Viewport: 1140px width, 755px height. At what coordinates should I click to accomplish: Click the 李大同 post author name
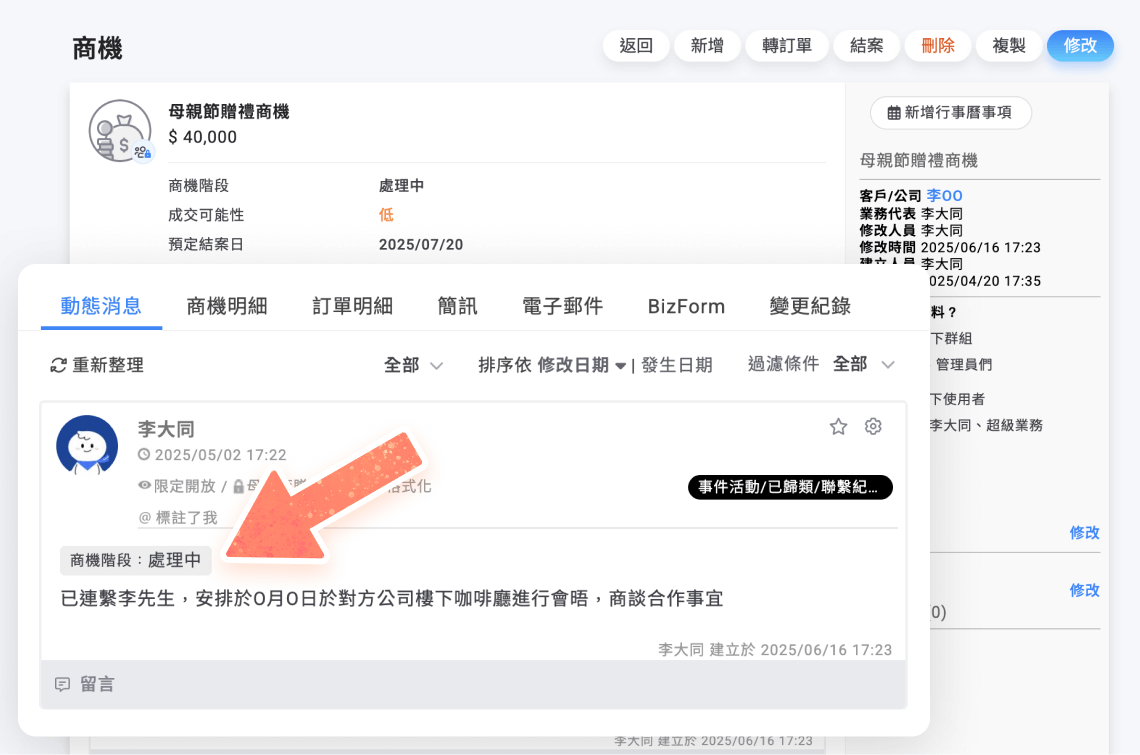click(x=166, y=429)
